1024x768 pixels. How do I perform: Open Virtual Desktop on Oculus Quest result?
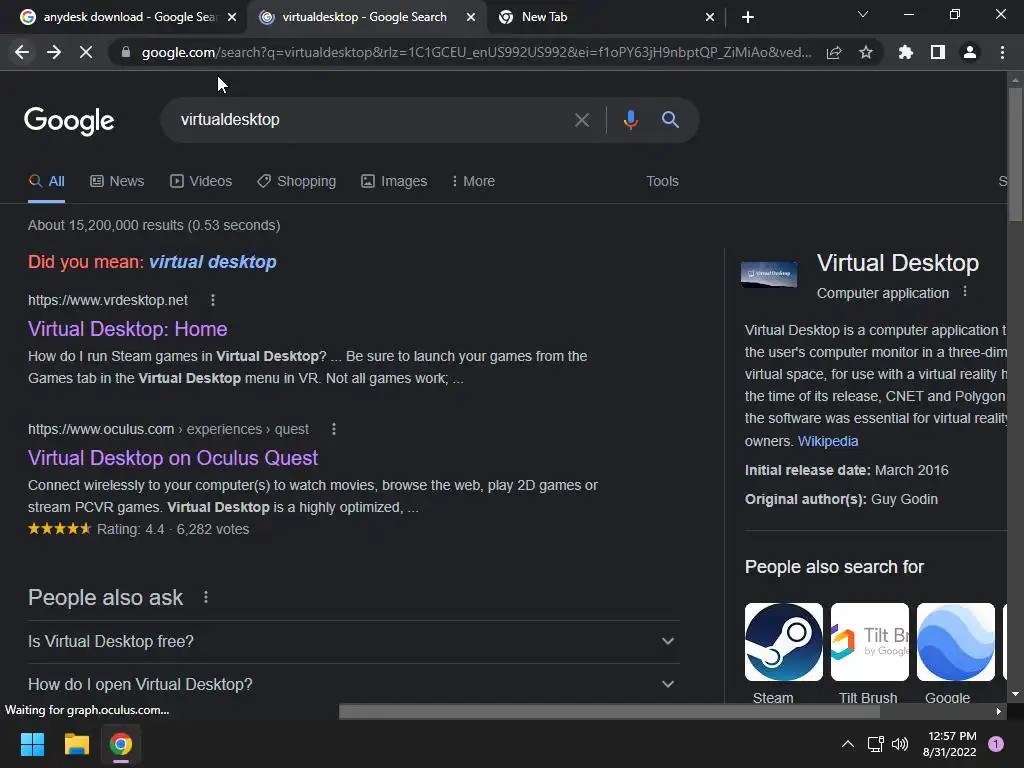pos(173,458)
